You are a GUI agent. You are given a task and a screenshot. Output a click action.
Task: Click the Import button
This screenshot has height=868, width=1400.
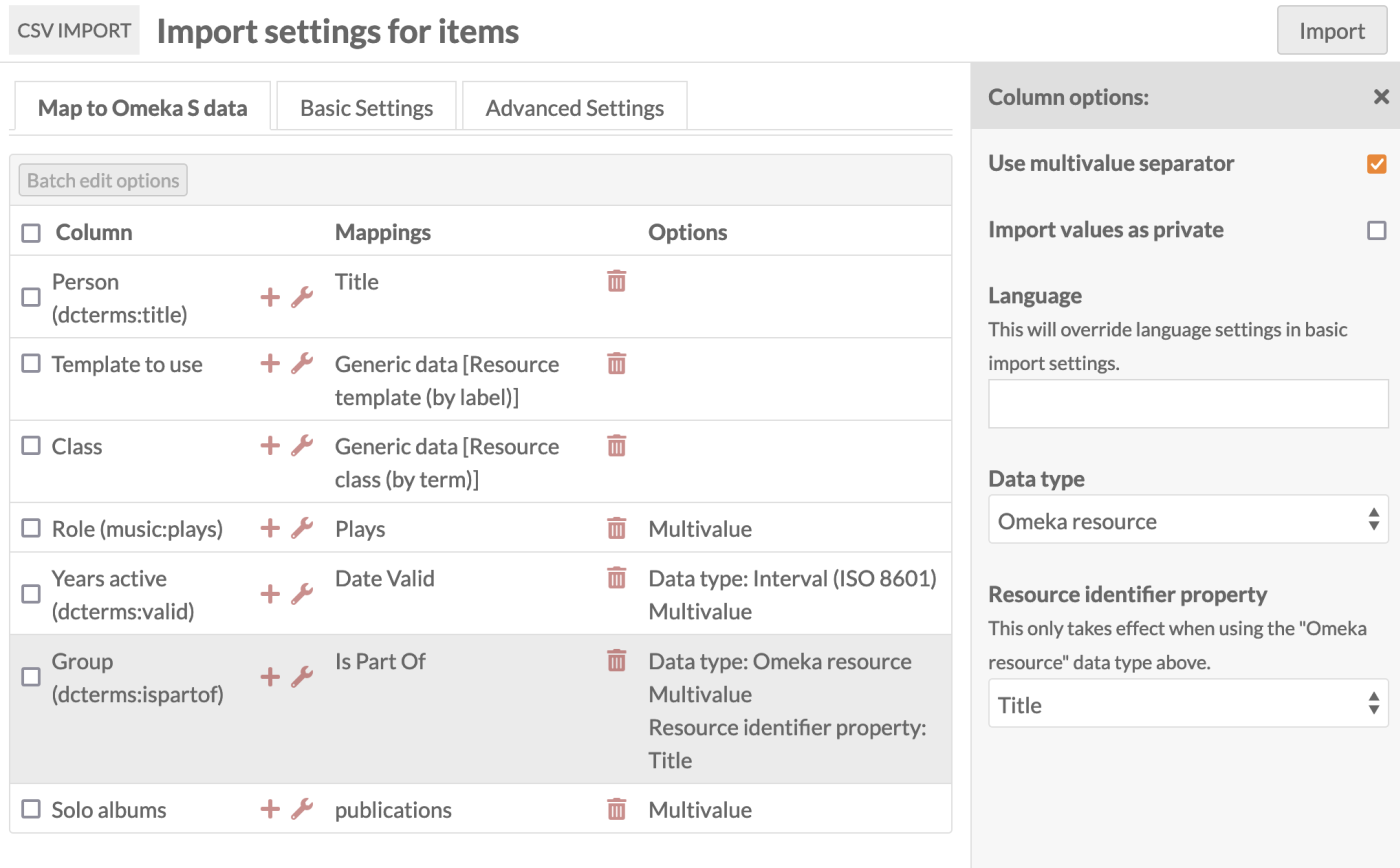click(1332, 31)
